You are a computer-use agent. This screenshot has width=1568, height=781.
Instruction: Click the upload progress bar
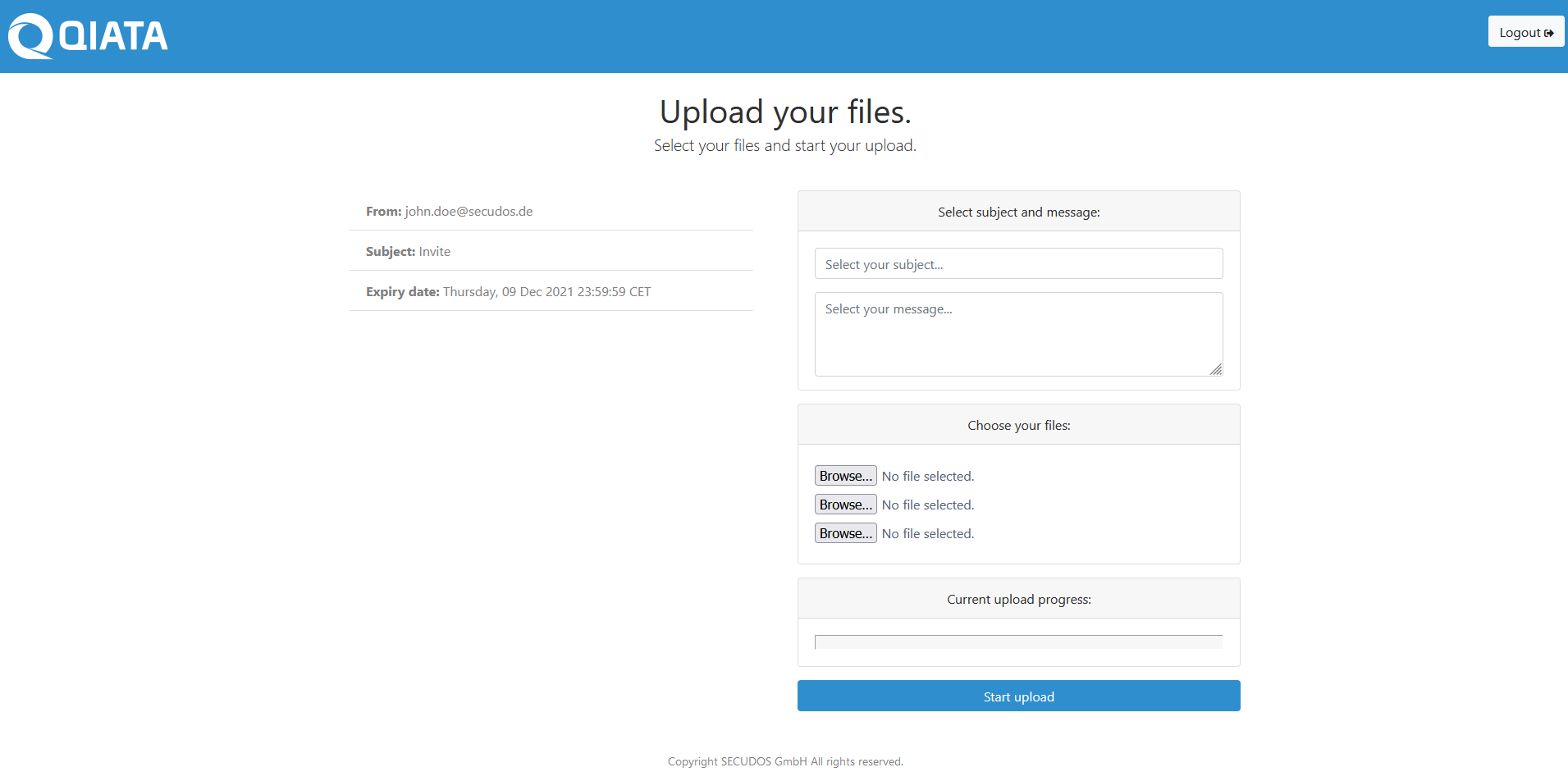coord(1018,642)
